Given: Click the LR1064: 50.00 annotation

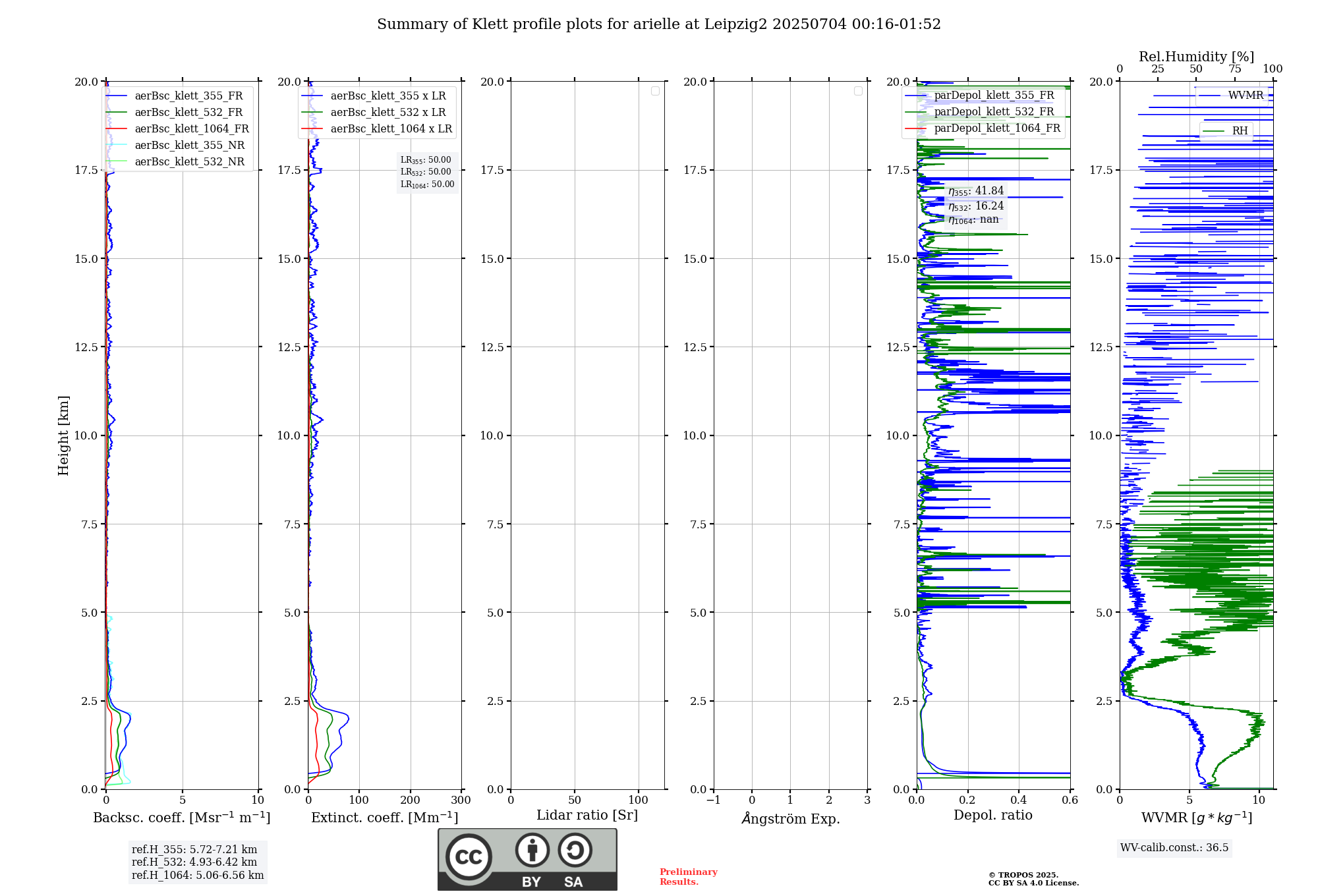Looking at the screenshot, I should coord(428,184).
